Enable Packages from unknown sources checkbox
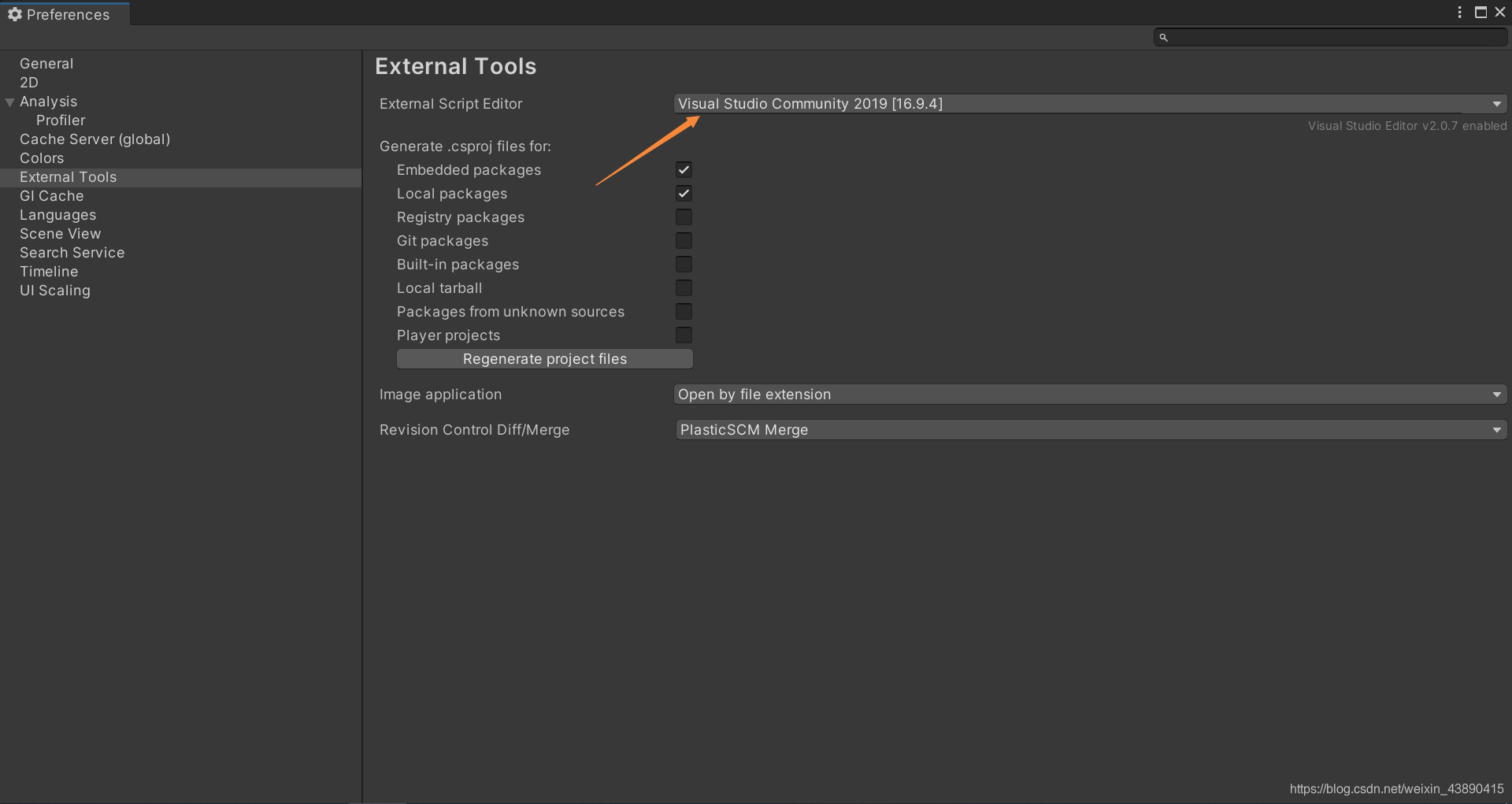Screen dimensions: 1512x804 pyautogui.click(x=684, y=311)
